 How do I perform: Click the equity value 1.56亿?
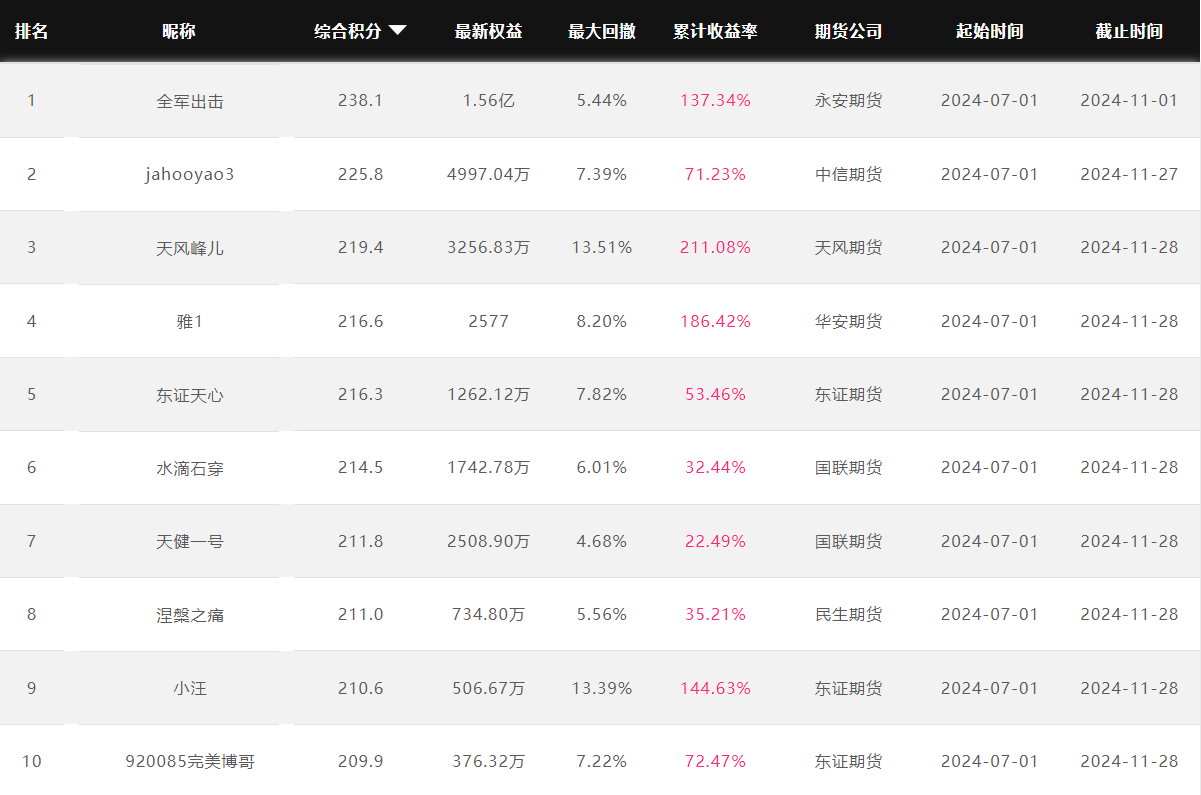[489, 100]
